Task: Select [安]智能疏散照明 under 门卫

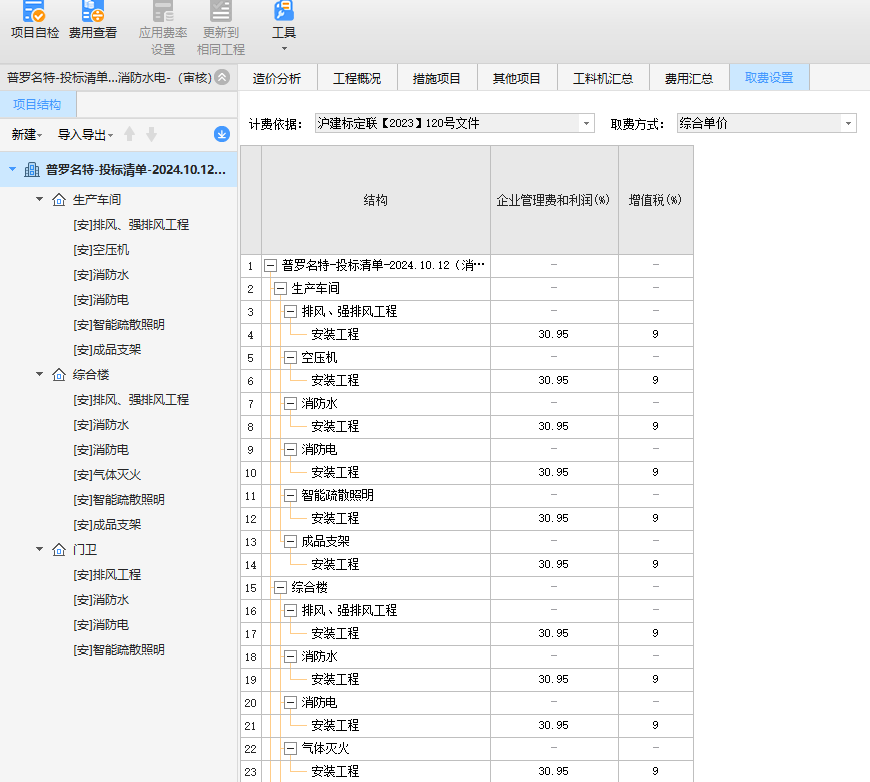Action: coord(119,649)
